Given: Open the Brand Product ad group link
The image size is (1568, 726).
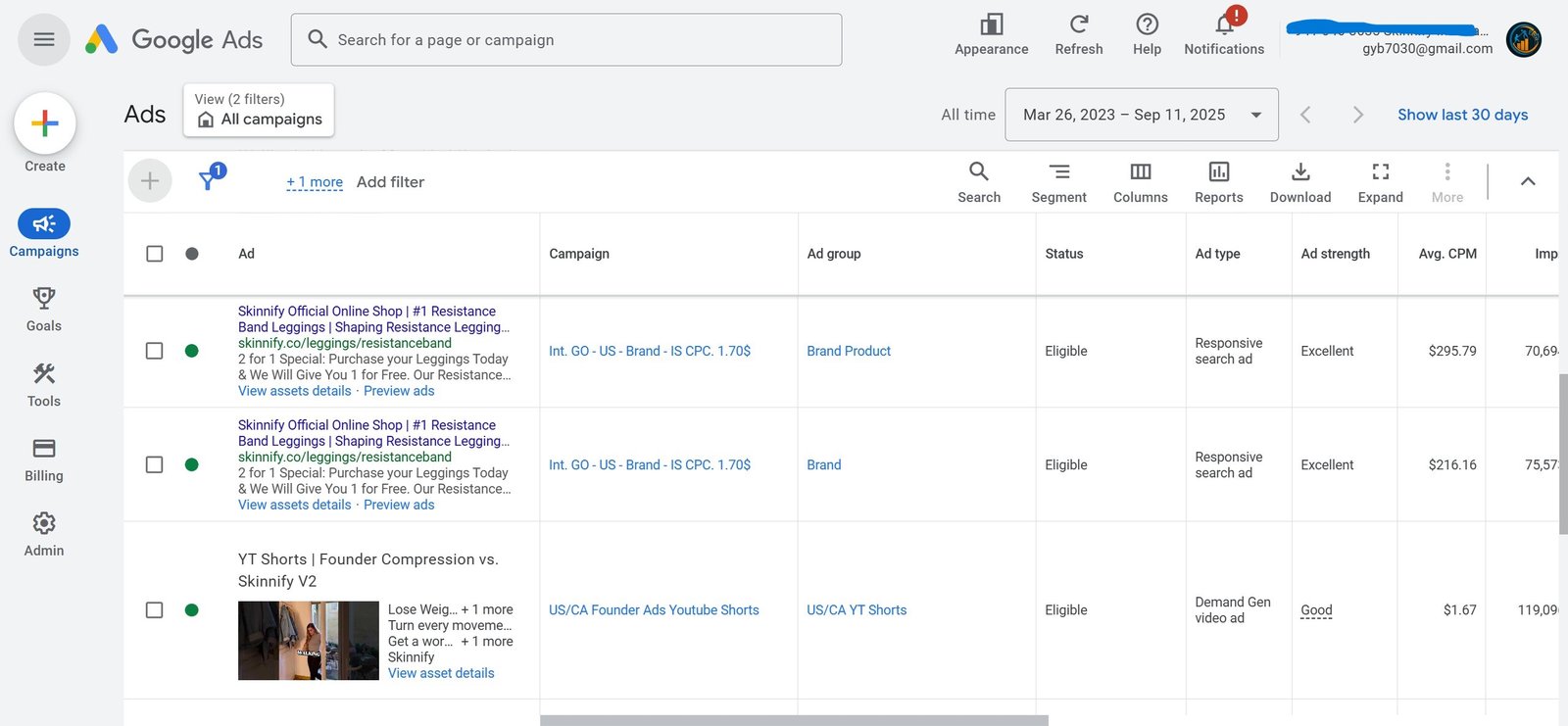Looking at the screenshot, I should click(x=849, y=351).
